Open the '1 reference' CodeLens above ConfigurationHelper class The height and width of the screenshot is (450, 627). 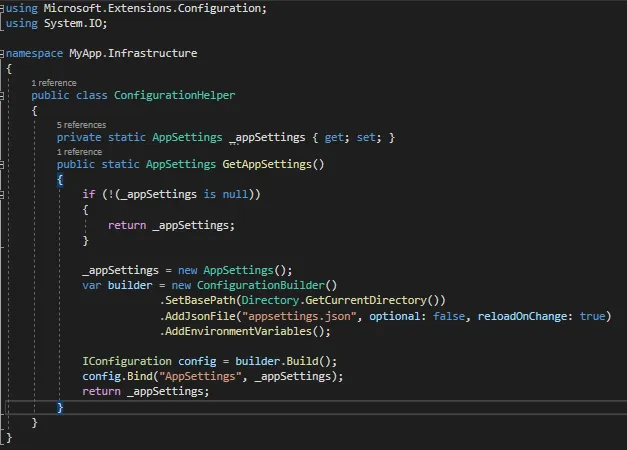54,83
